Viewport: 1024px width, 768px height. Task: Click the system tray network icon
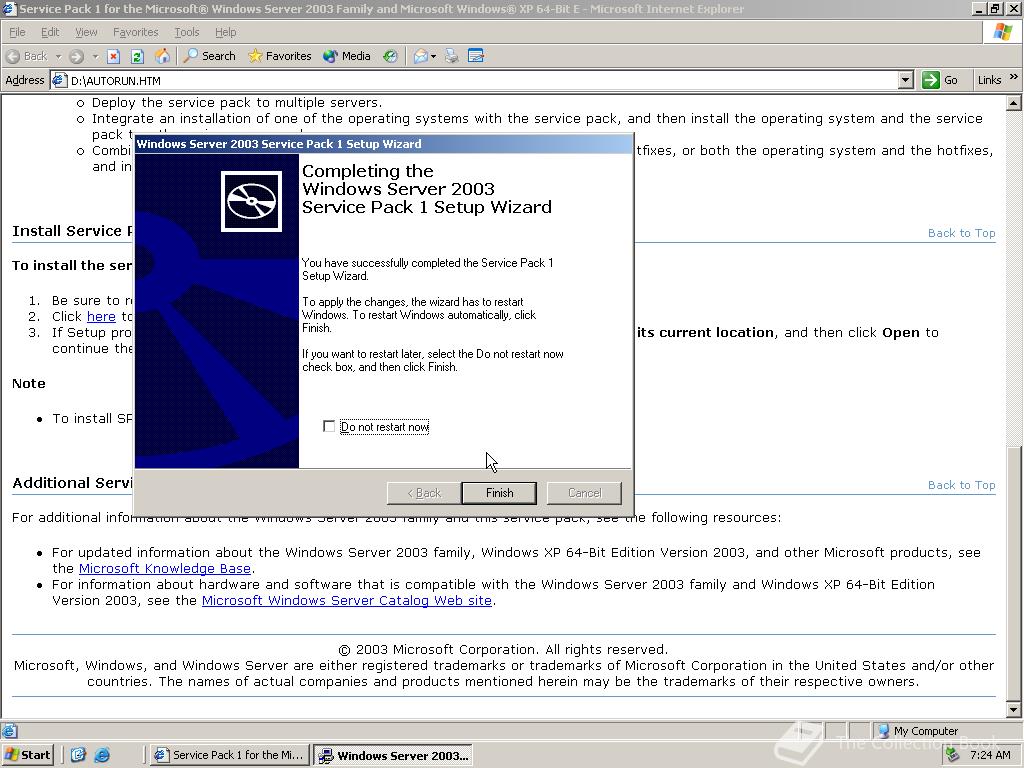point(952,755)
